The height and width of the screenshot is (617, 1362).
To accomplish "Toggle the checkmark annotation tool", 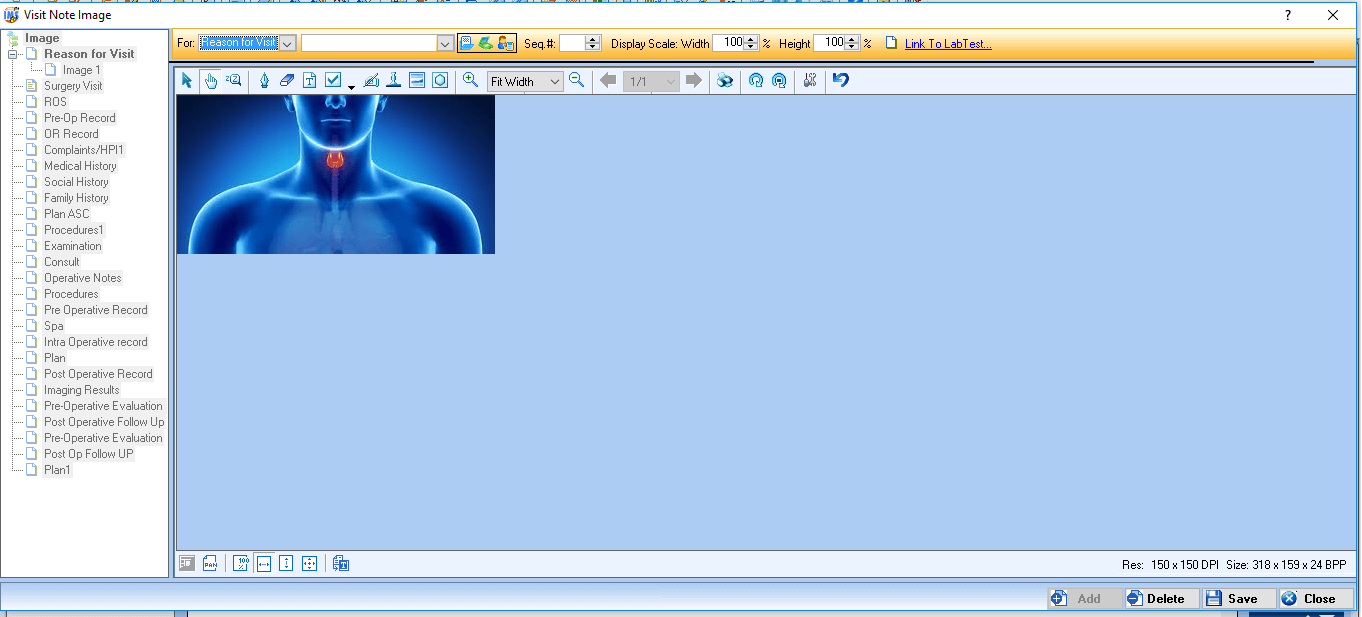I will click(x=334, y=81).
